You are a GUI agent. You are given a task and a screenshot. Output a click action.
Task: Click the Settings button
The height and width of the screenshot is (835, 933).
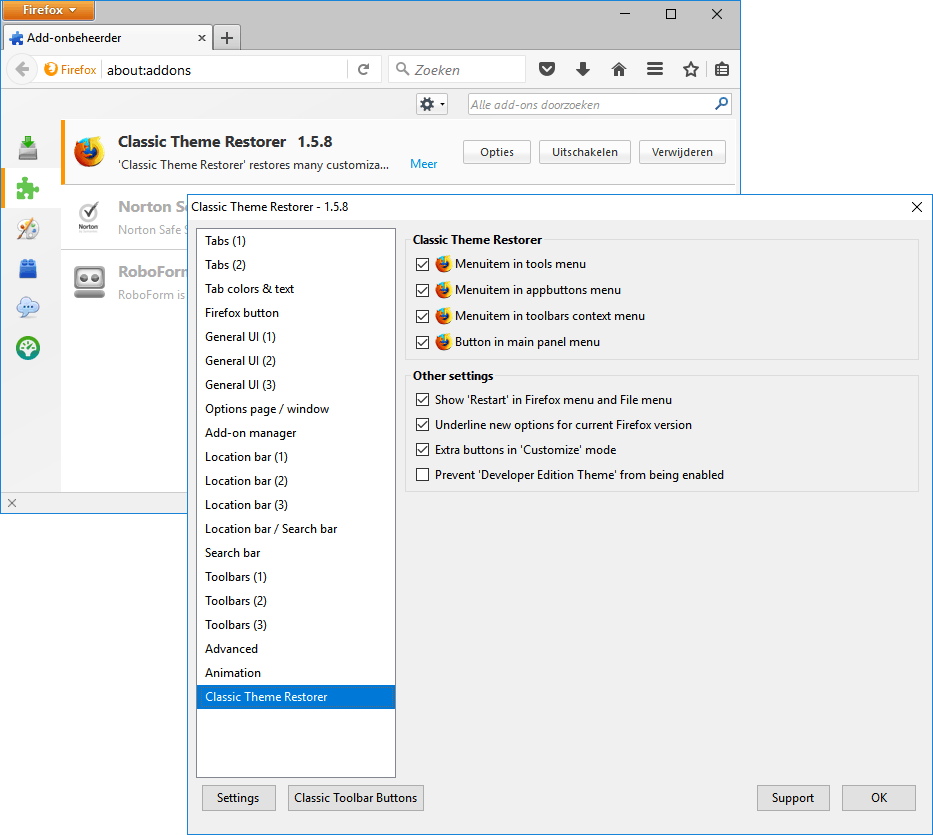tap(239, 798)
